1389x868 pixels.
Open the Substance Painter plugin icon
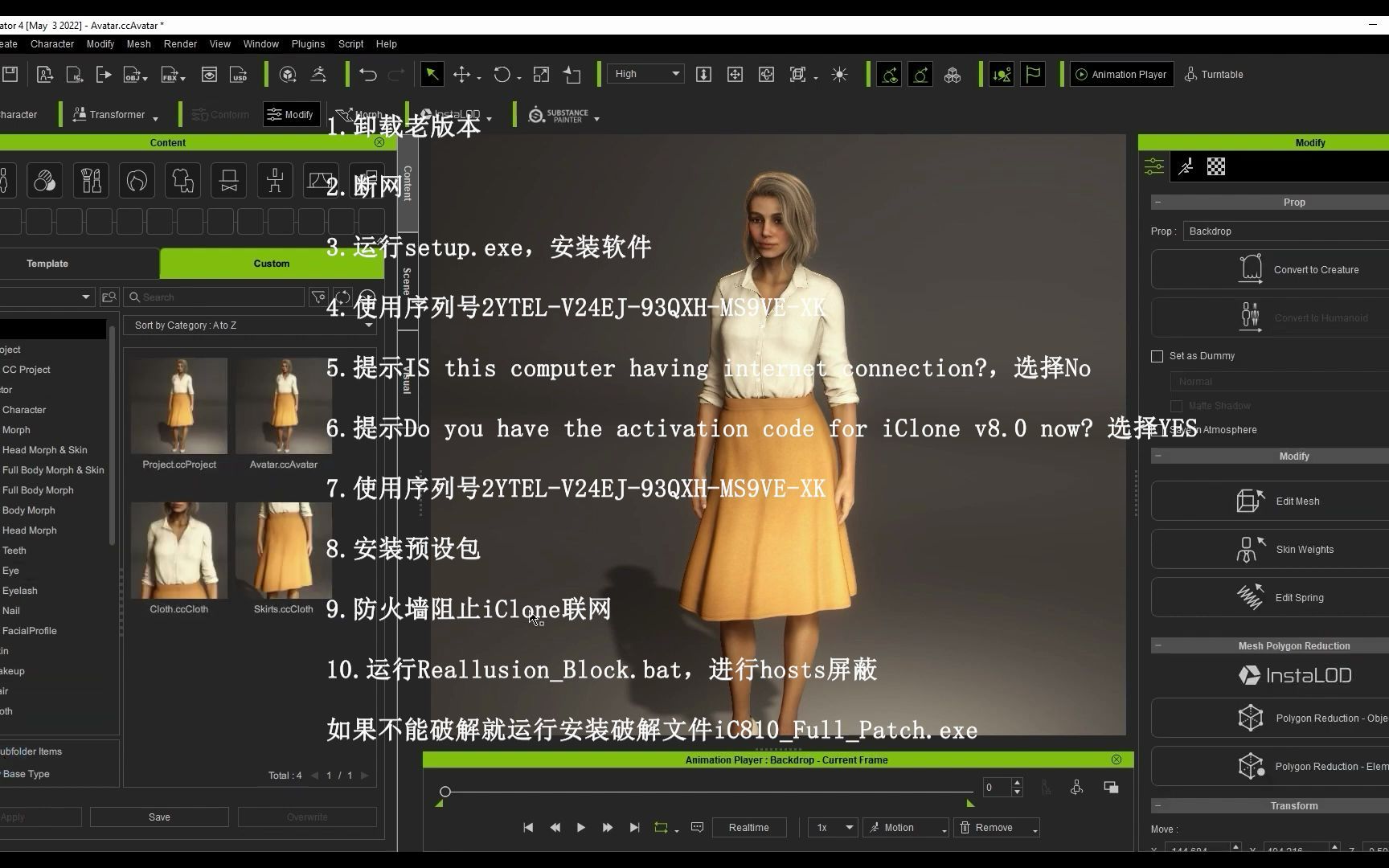click(537, 114)
